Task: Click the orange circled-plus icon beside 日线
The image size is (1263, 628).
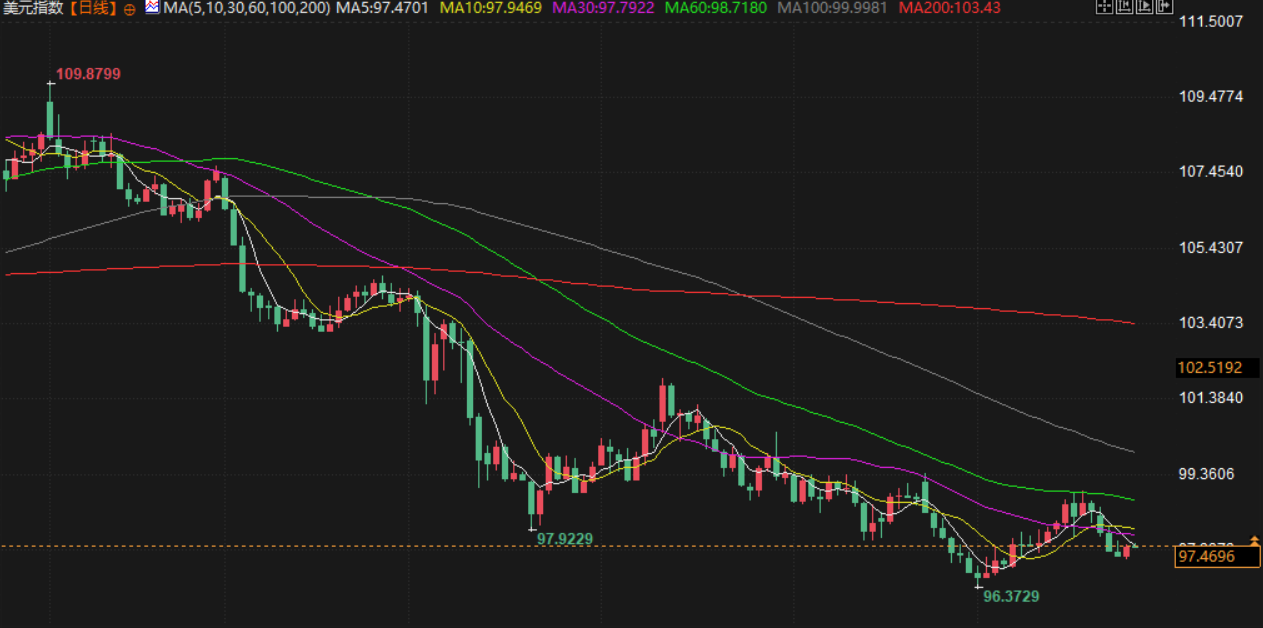Action: 130,8
